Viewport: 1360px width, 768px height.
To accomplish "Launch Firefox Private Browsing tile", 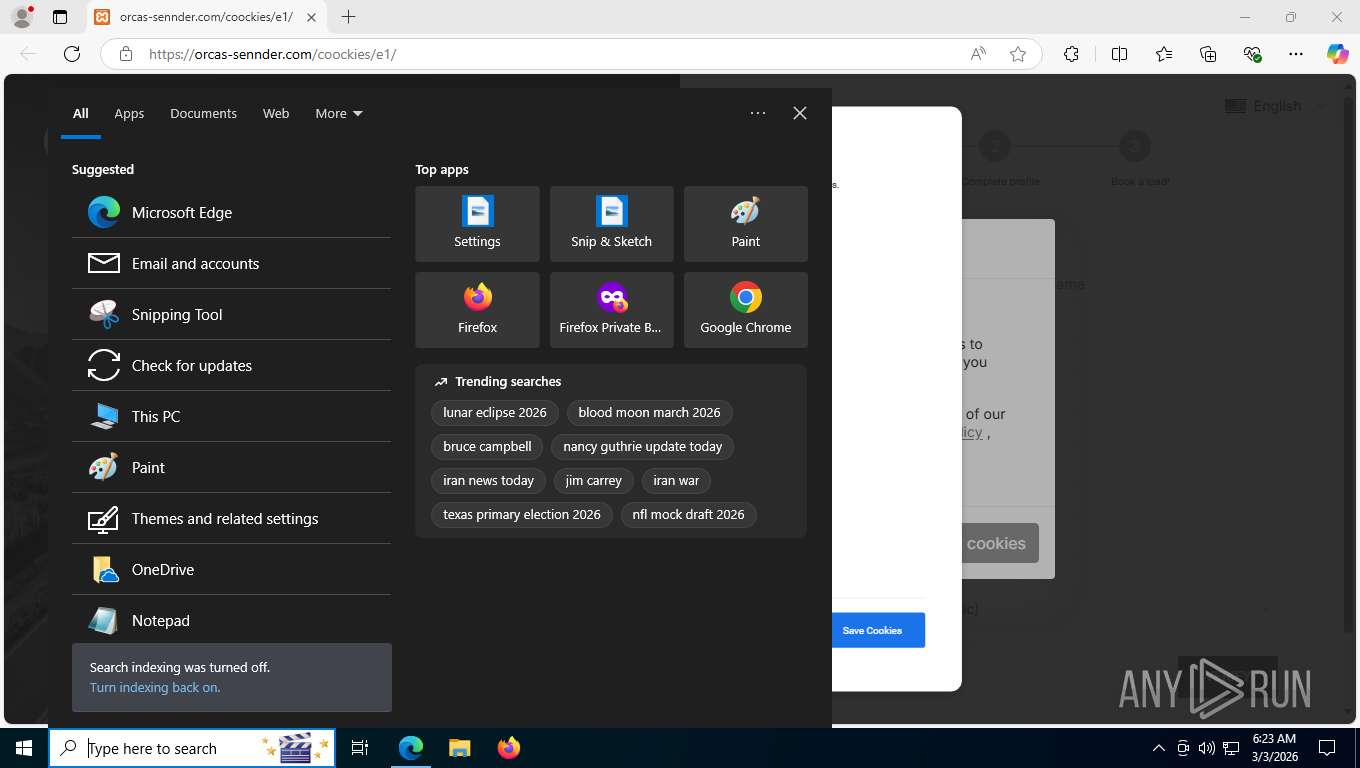I will pyautogui.click(x=611, y=309).
